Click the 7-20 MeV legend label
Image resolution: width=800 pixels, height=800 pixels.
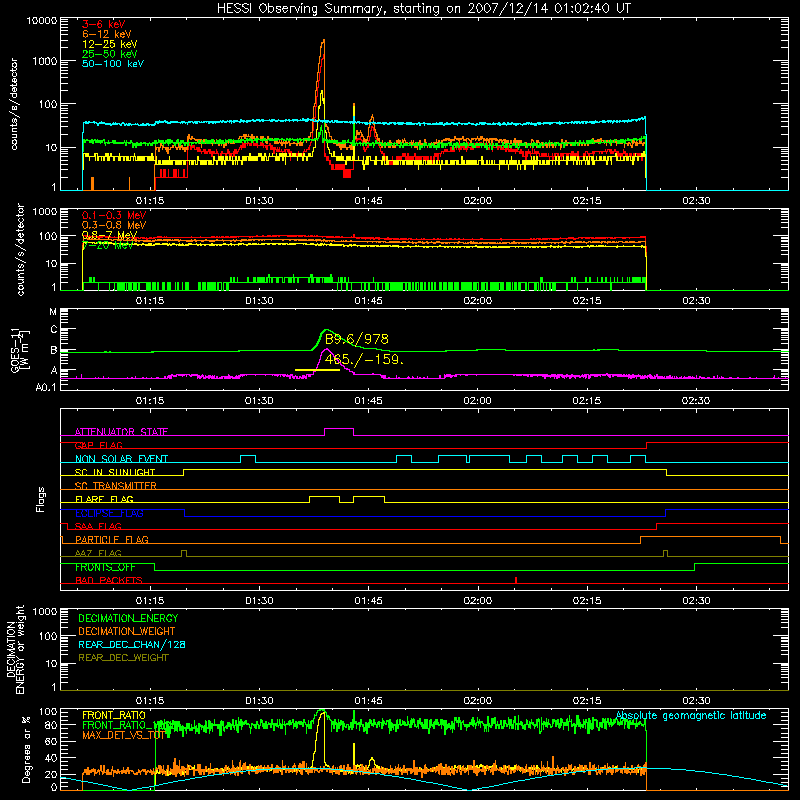click(108, 245)
